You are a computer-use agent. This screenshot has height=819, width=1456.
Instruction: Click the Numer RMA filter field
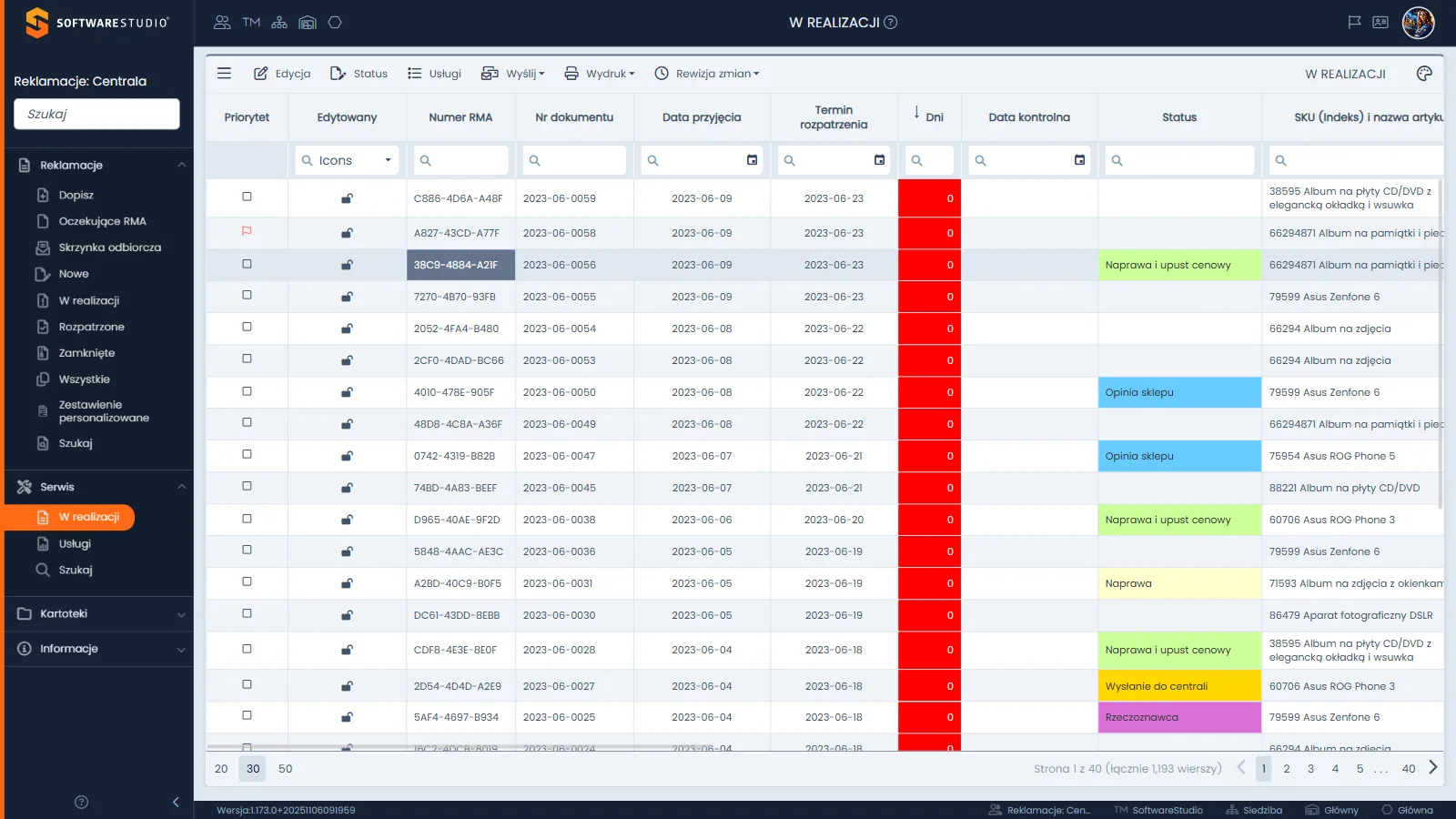click(461, 160)
